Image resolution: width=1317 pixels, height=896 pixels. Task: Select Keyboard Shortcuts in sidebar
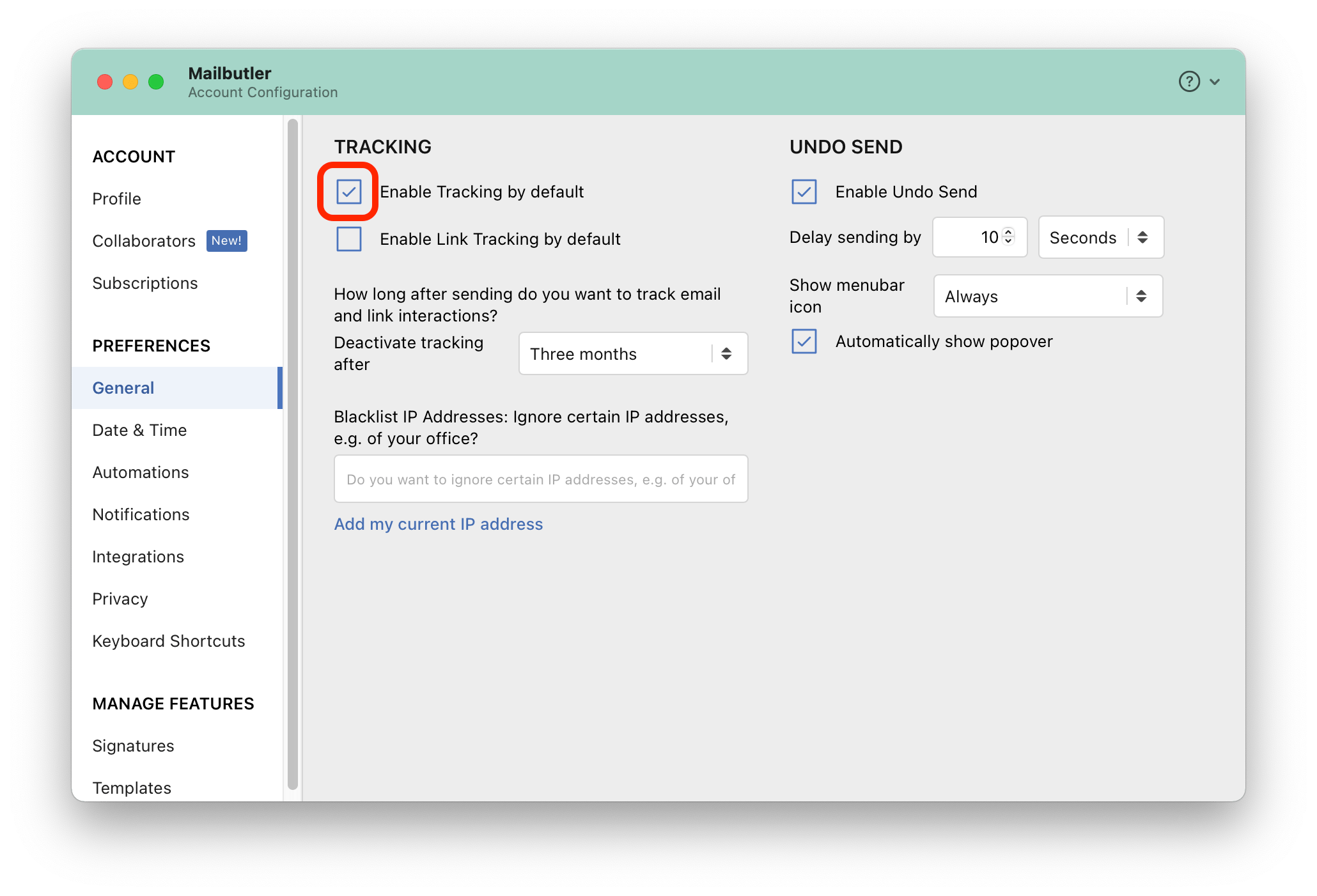tap(168, 641)
